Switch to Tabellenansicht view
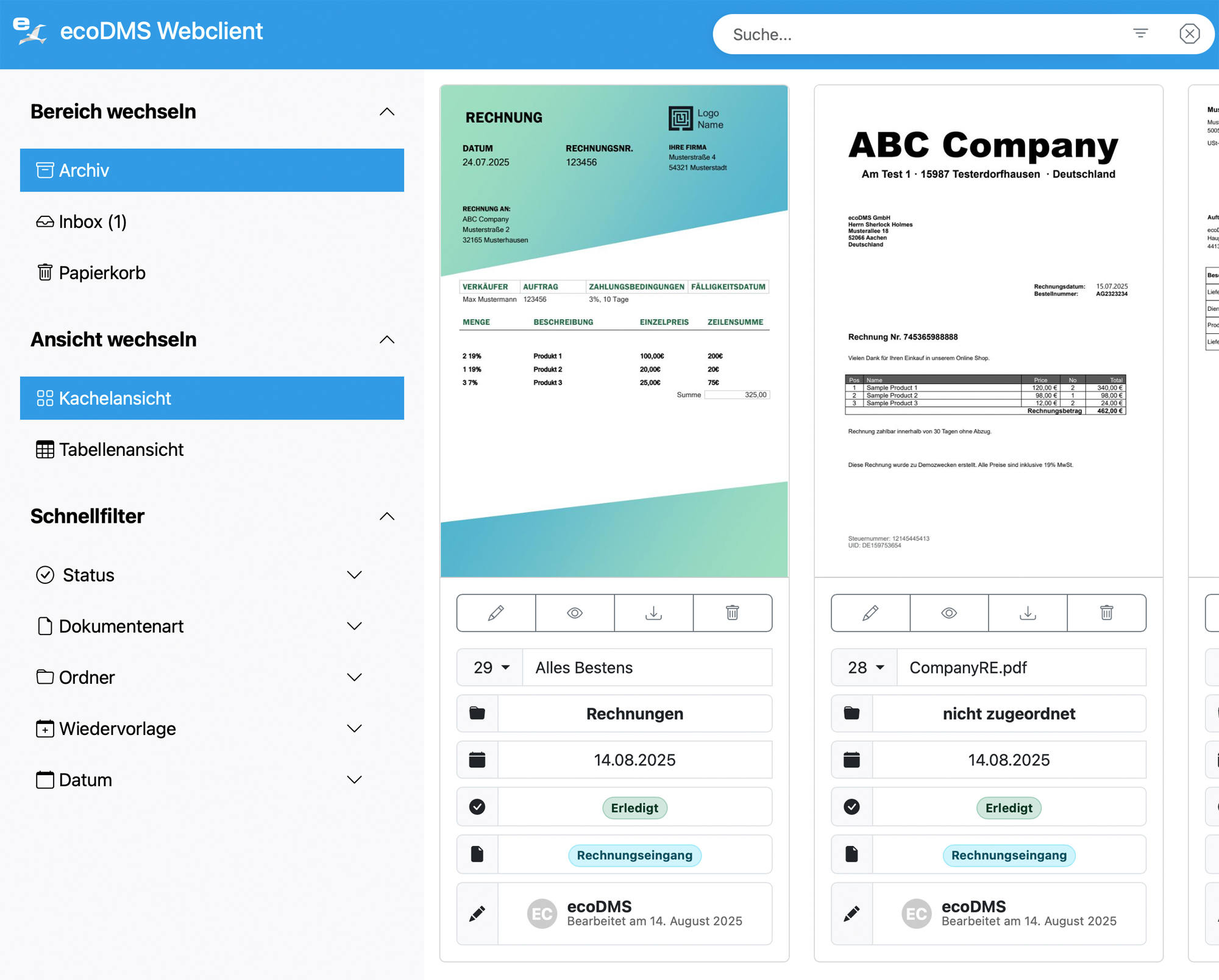This screenshot has height=980, width=1219. 121,449
